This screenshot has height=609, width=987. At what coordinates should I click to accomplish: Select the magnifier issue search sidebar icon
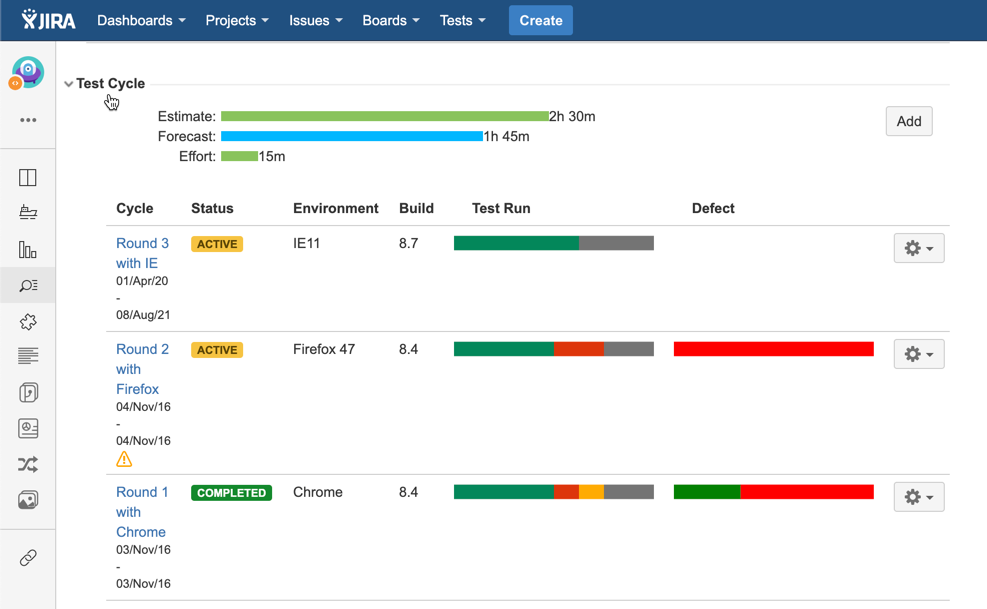pos(28,286)
